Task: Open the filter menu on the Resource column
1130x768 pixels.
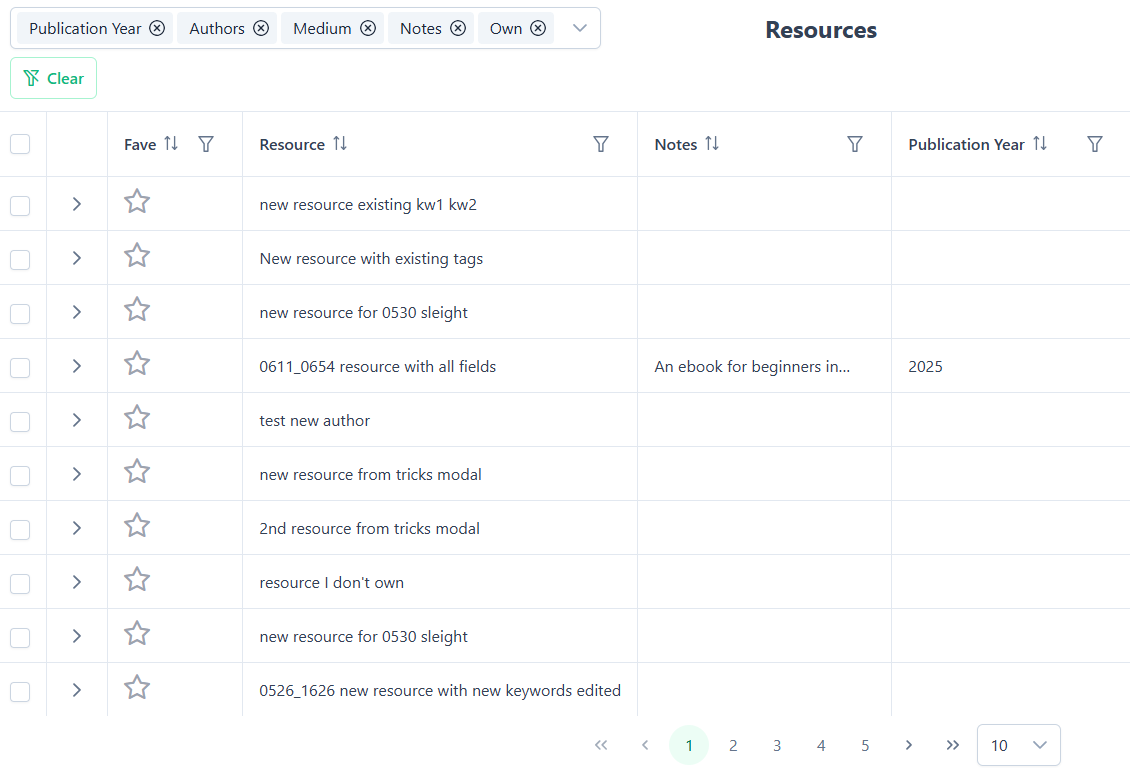Action: click(x=601, y=144)
